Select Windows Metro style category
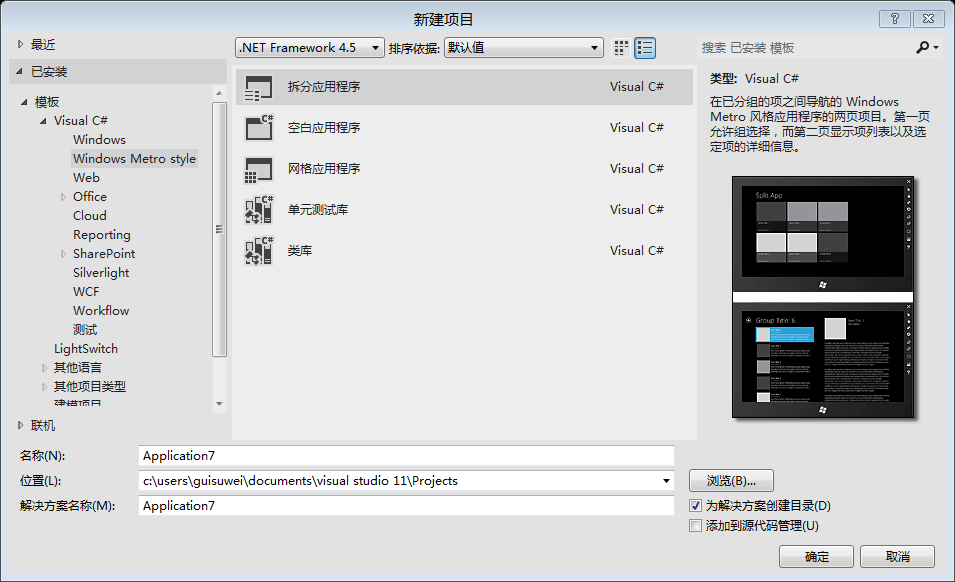Viewport: 955px width, 582px height. click(135, 159)
